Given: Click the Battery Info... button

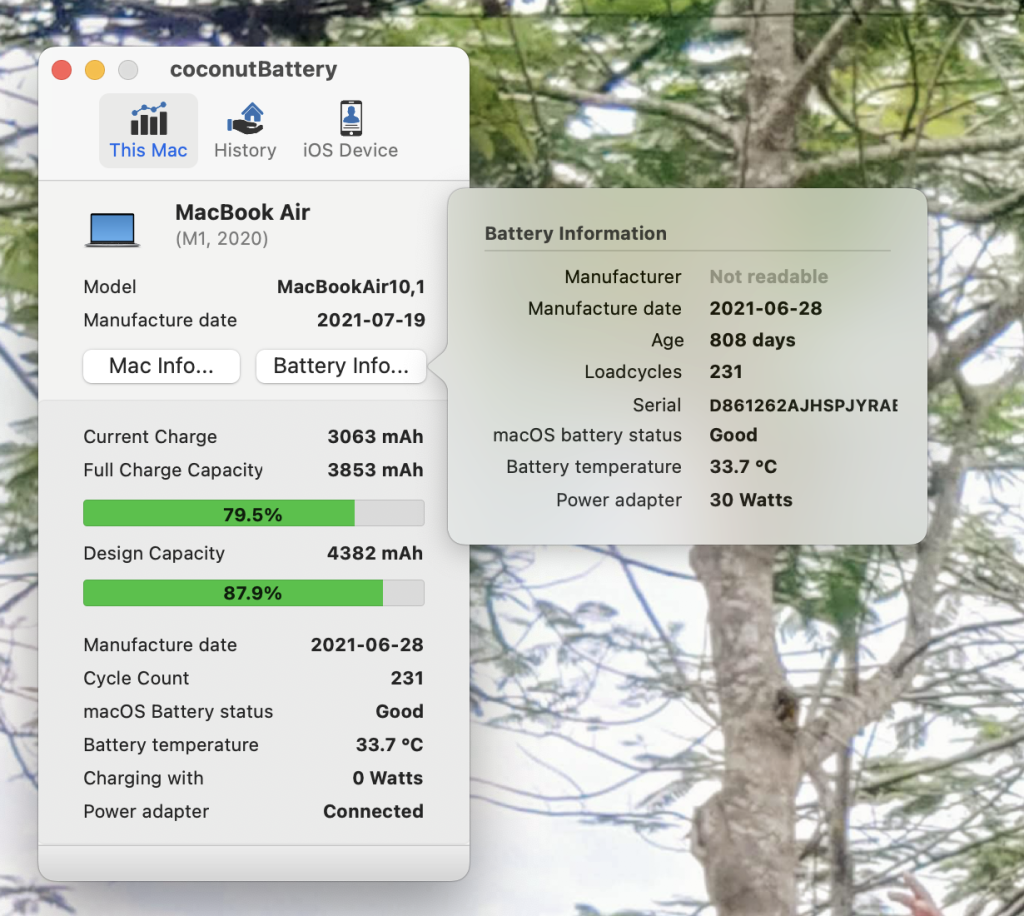Looking at the screenshot, I should 341,366.
